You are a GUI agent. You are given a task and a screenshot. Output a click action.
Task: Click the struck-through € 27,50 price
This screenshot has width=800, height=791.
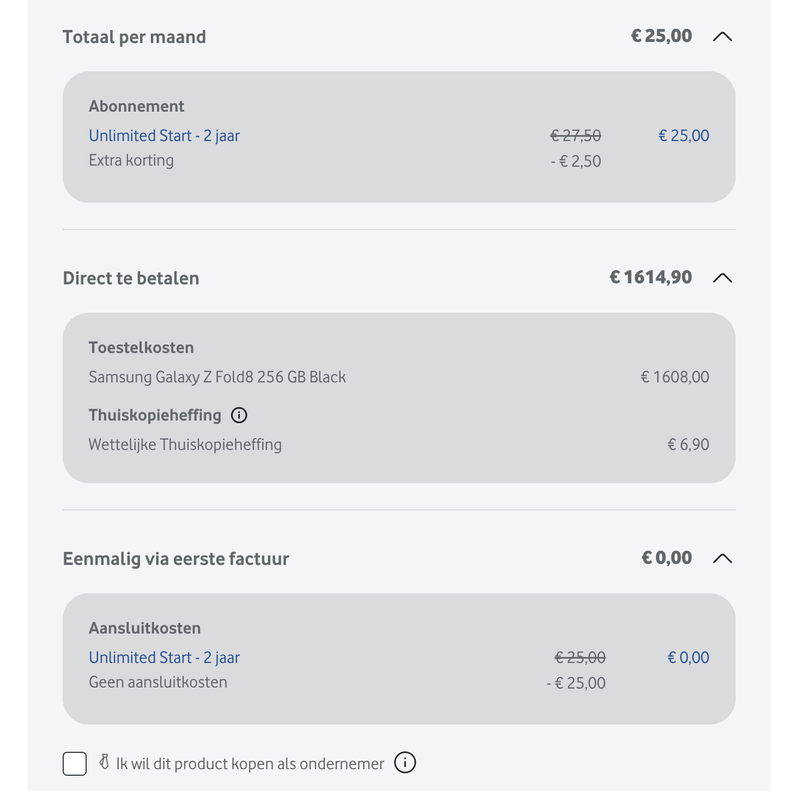click(576, 136)
